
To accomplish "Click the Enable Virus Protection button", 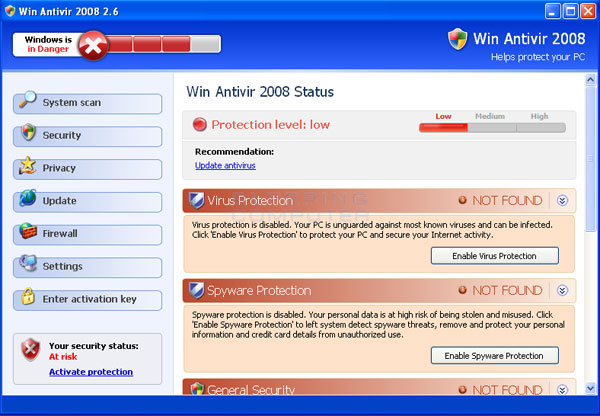I will pyautogui.click(x=495, y=256).
